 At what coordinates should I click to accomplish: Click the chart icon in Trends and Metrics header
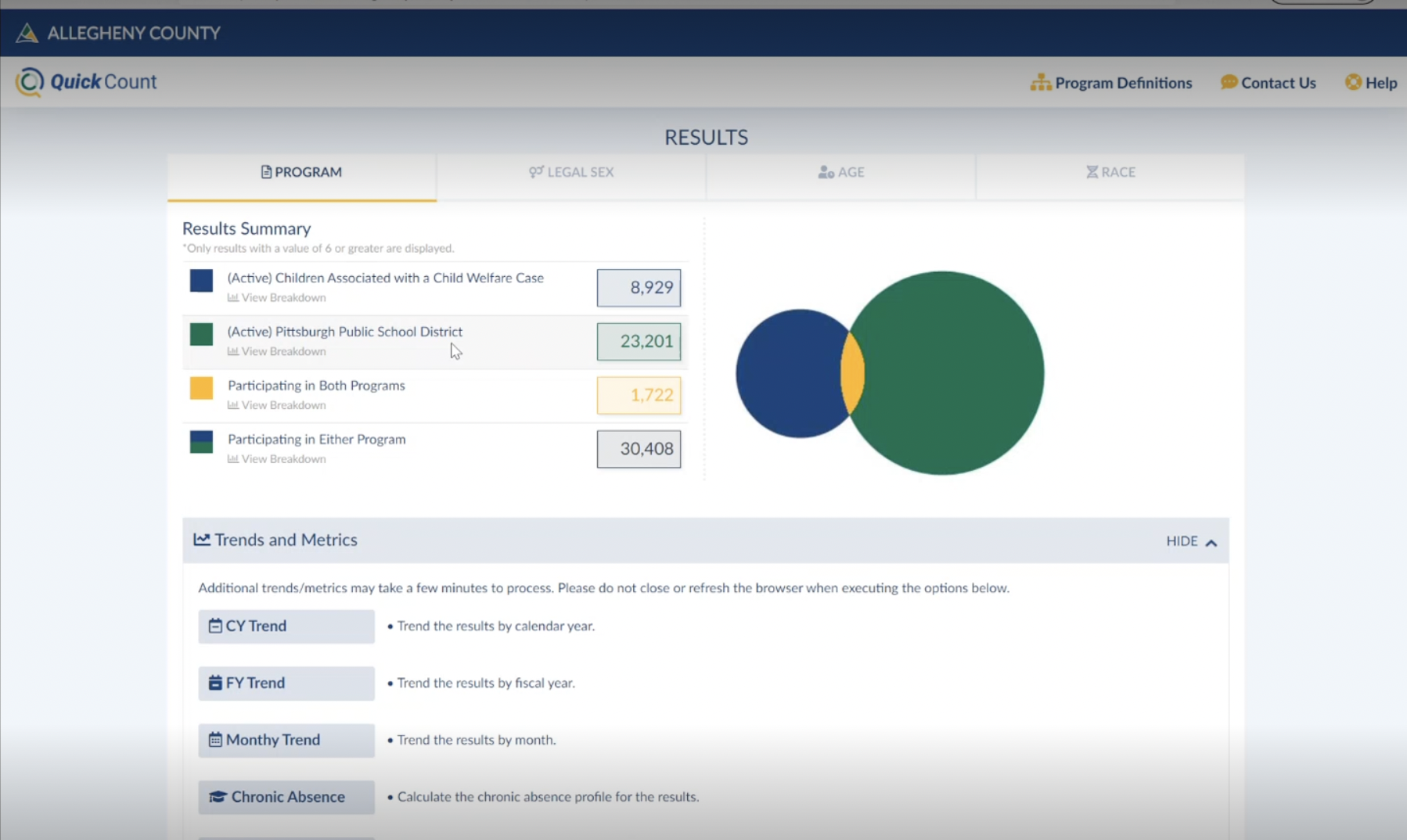coord(202,540)
